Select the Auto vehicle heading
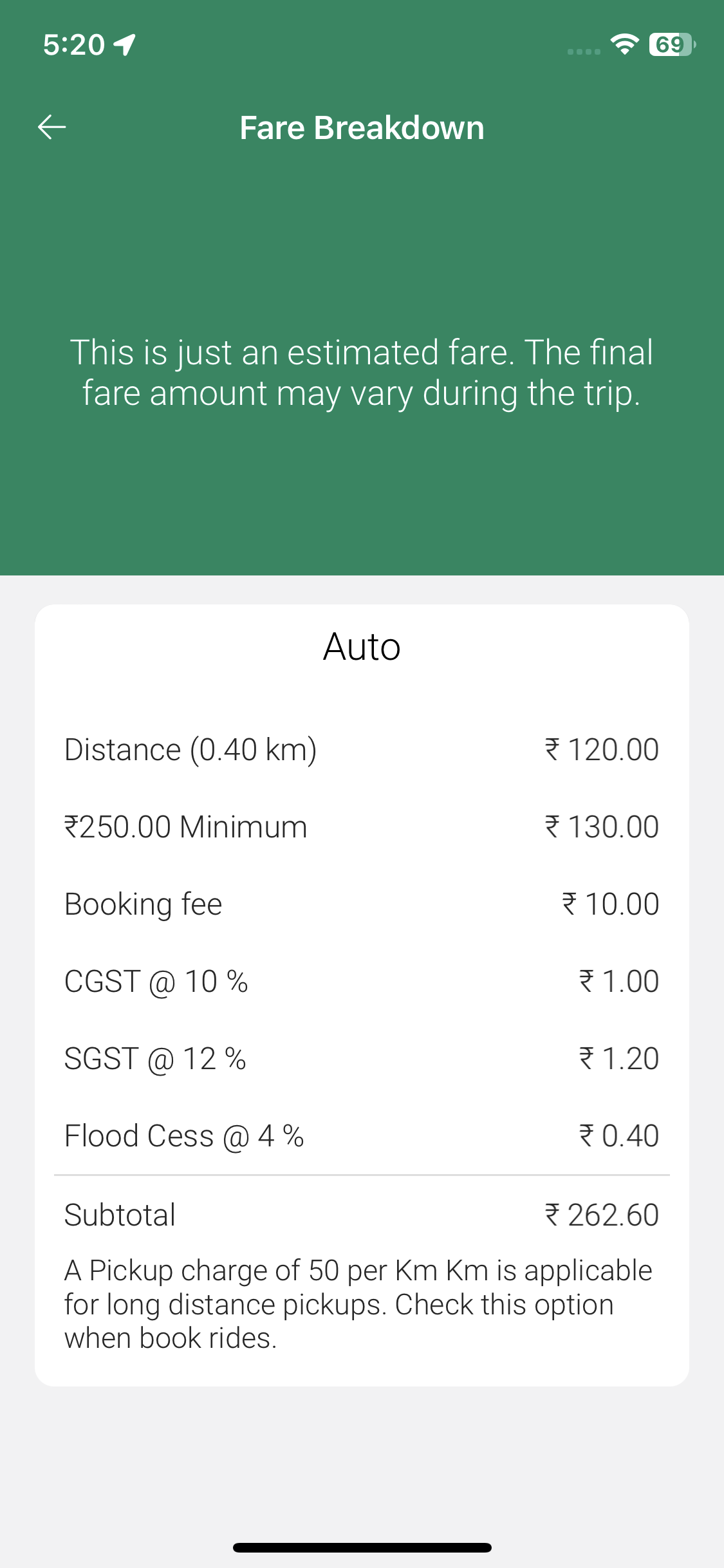Image resolution: width=724 pixels, height=1568 pixels. coord(362,646)
